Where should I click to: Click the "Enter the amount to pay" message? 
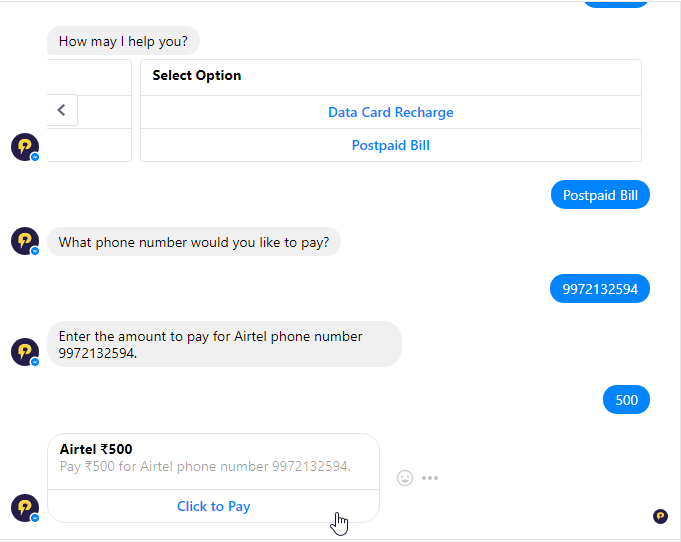(x=224, y=344)
